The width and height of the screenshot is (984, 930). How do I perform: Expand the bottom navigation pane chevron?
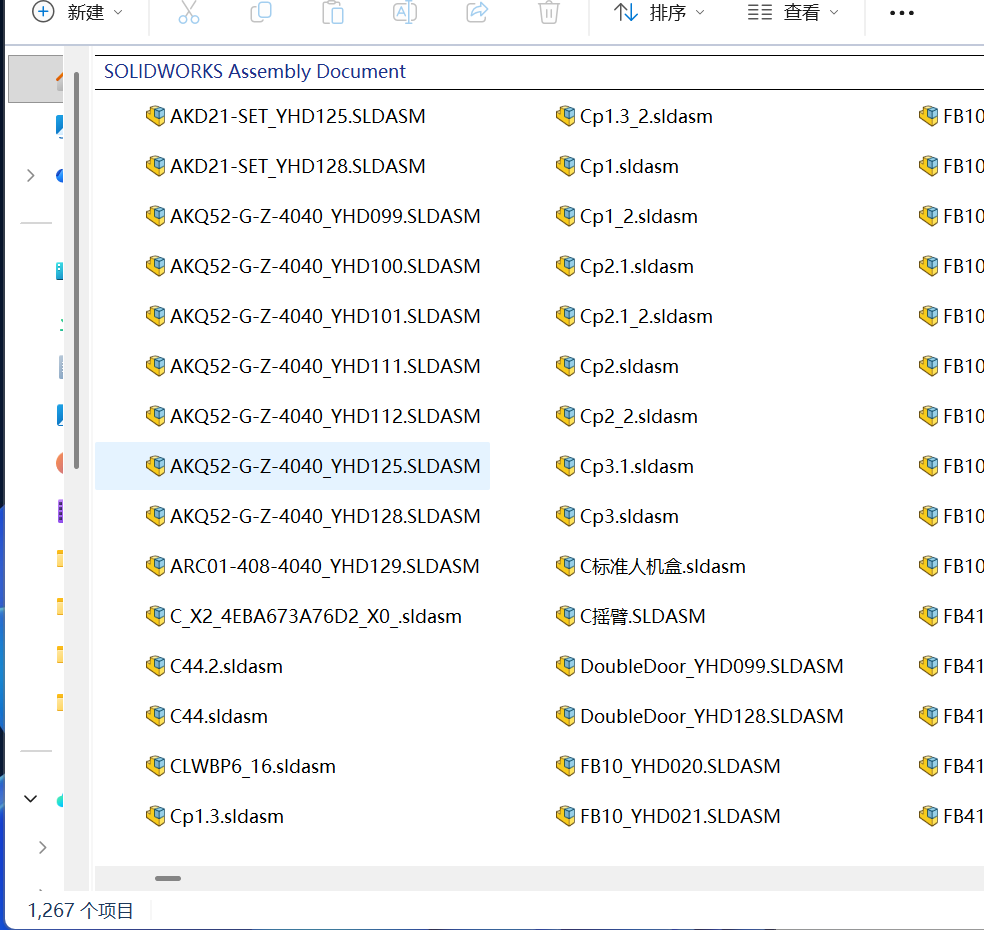42,848
